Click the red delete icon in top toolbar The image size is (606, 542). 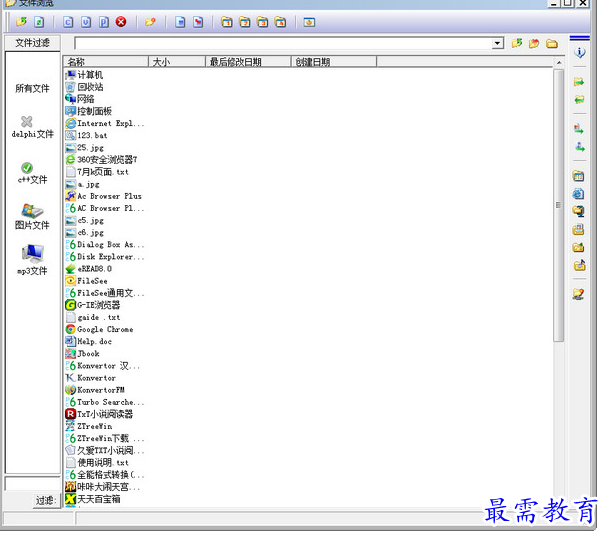tap(120, 21)
